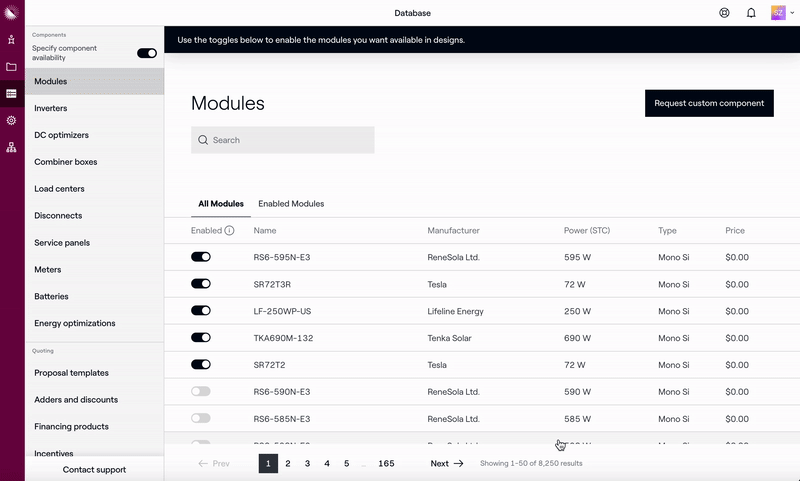The image size is (800, 481).
Task: Switch to the Enabled Modules tab
Action: (291, 204)
